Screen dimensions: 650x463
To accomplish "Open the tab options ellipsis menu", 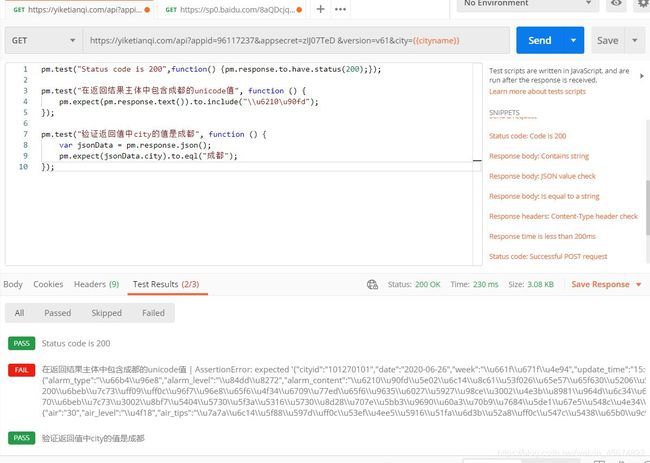I will click(340, 9).
